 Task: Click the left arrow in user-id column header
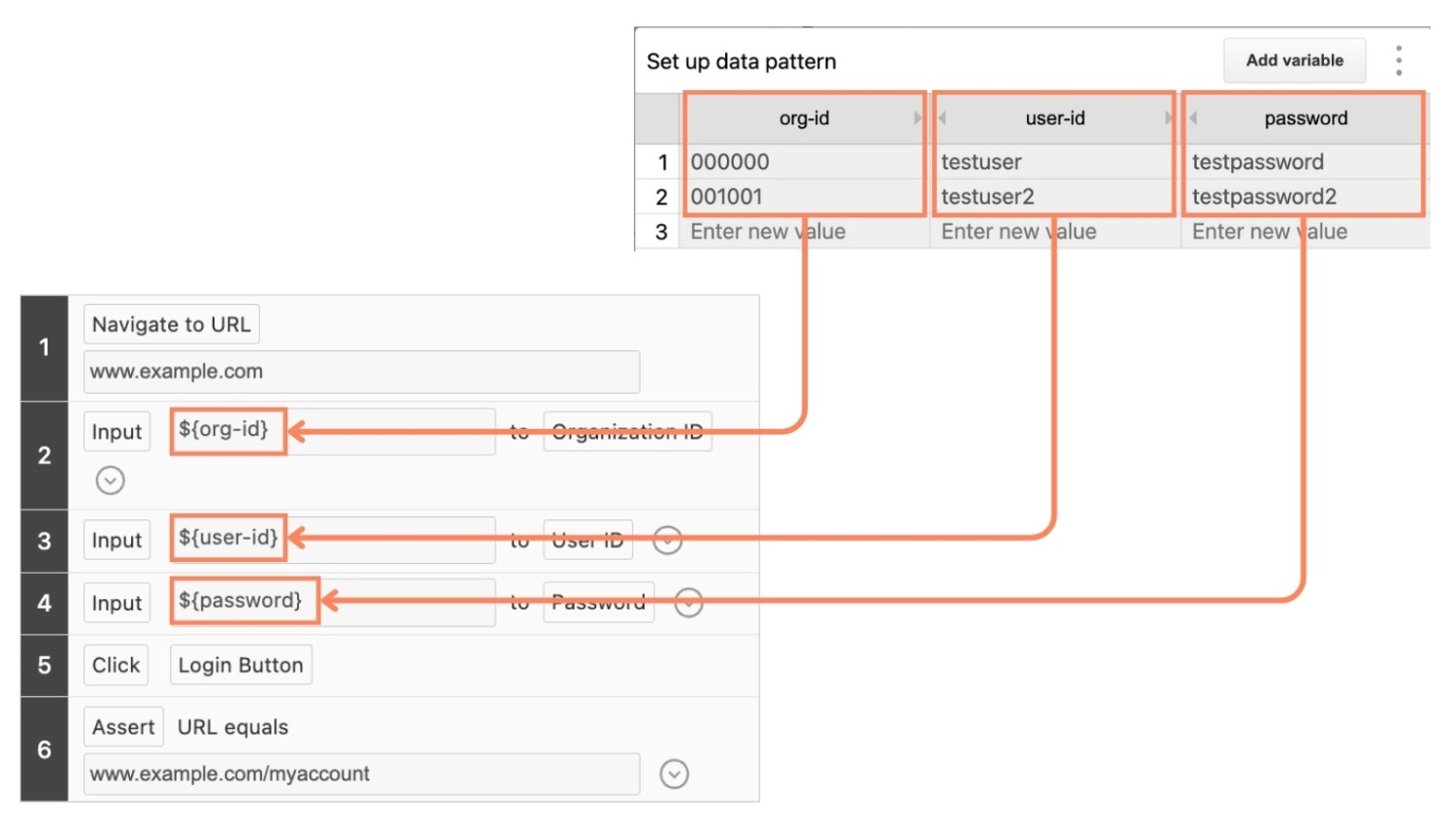click(x=943, y=118)
